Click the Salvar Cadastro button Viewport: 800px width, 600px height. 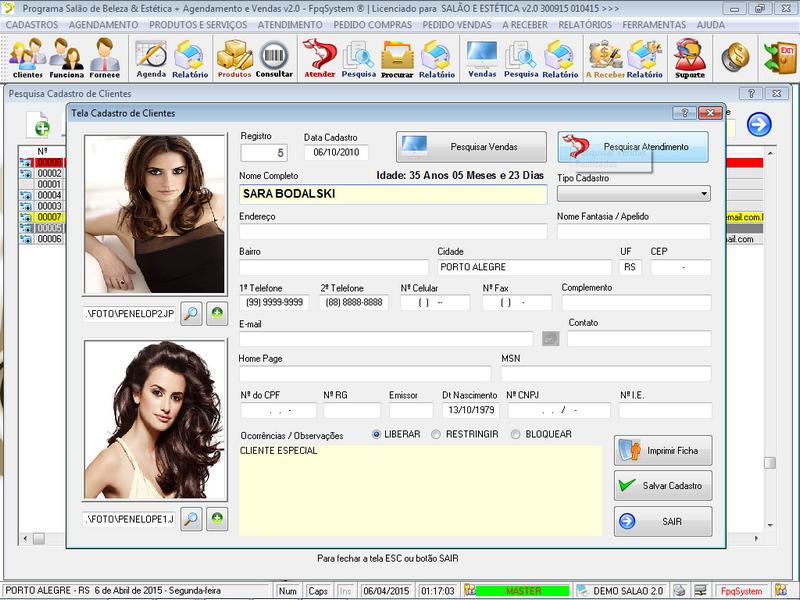pyautogui.click(x=663, y=486)
